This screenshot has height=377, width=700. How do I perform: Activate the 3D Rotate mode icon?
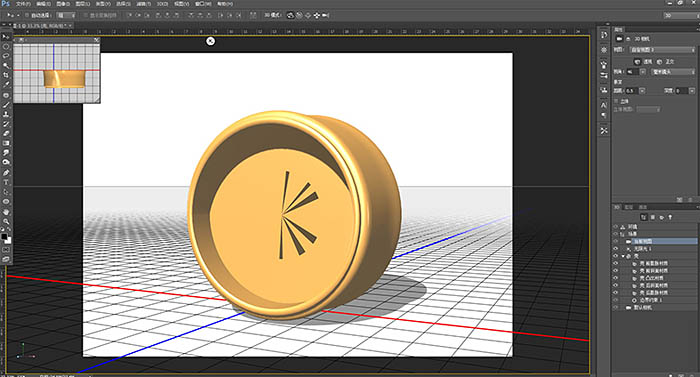coord(290,15)
